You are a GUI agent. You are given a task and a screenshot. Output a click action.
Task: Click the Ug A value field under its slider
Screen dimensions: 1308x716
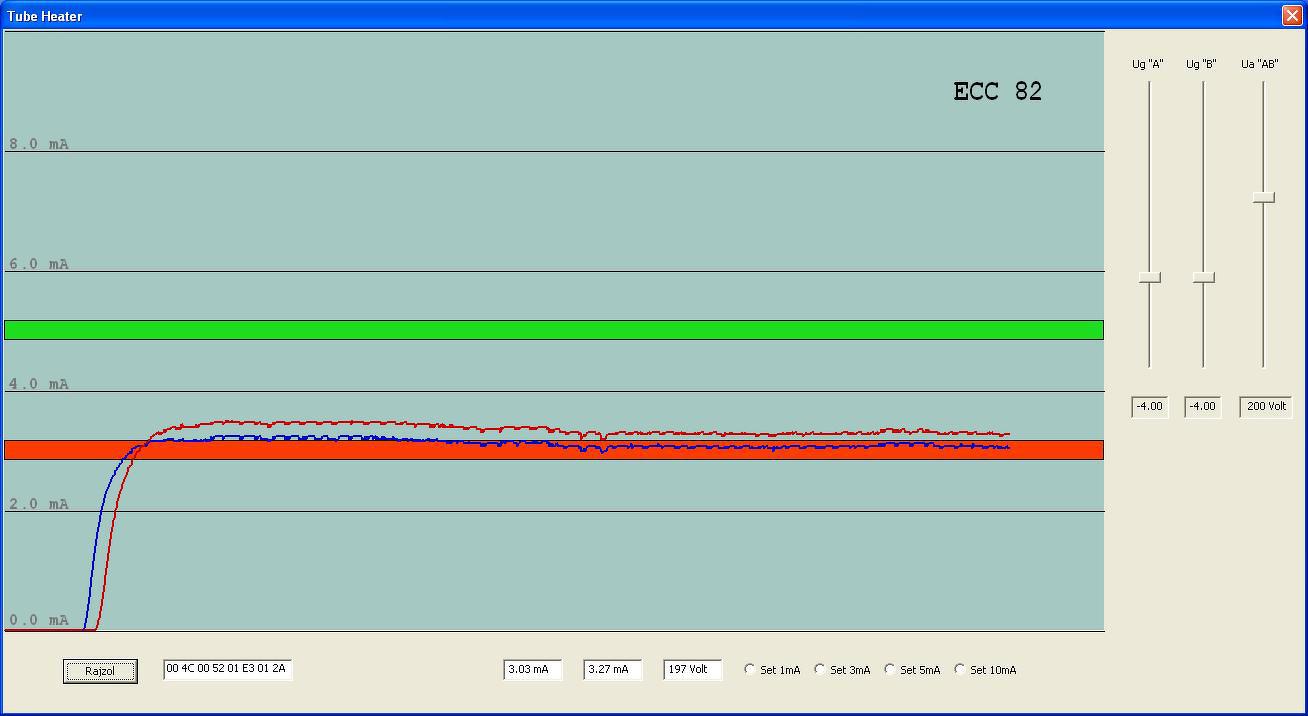coord(1150,407)
